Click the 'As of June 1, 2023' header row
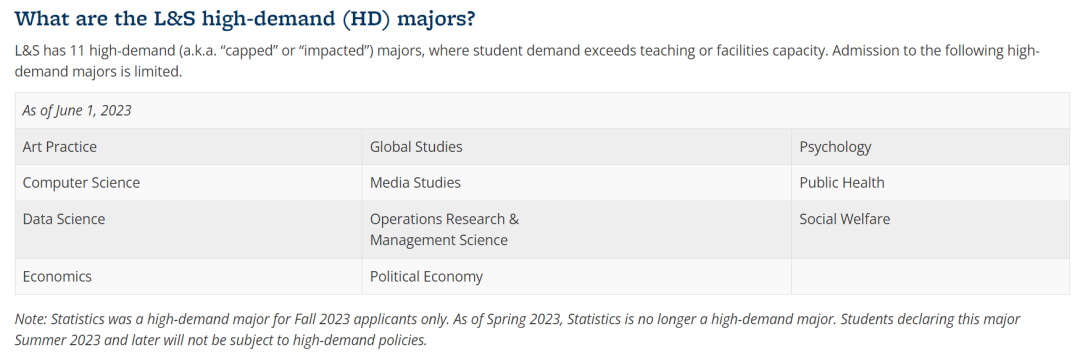 pyautogui.click(x=542, y=111)
